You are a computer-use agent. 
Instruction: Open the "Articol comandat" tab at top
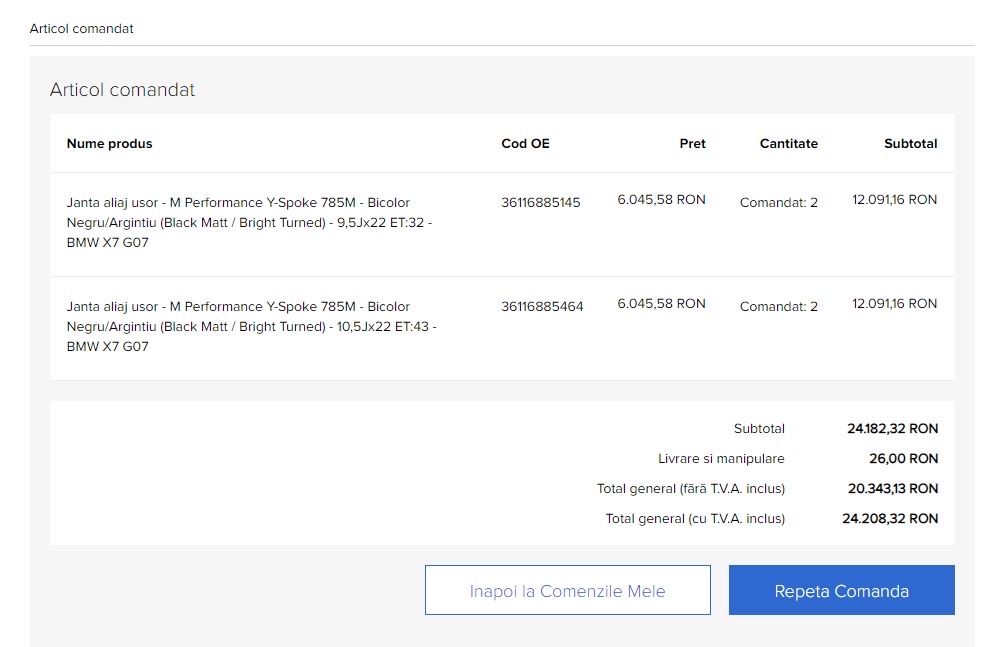81,29
